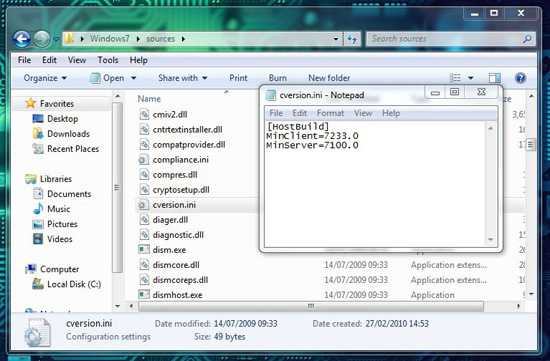Screen dimensions: 550x361
Task: Expand the Organize dropdown
Action: point(45,78)
